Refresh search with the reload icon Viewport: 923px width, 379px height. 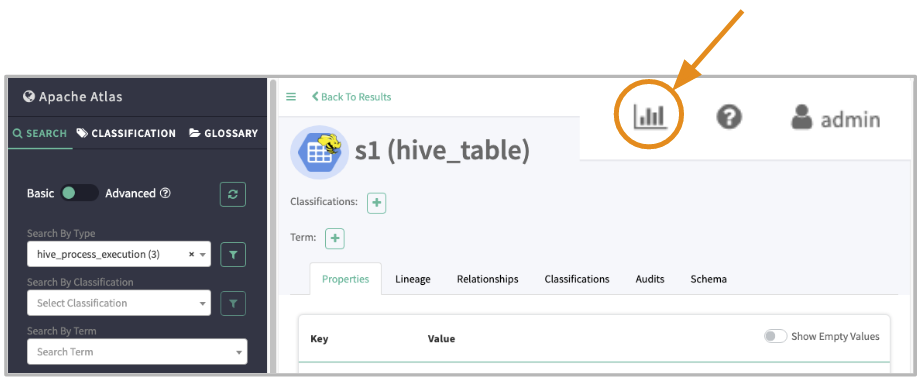(x=233, y=194)
